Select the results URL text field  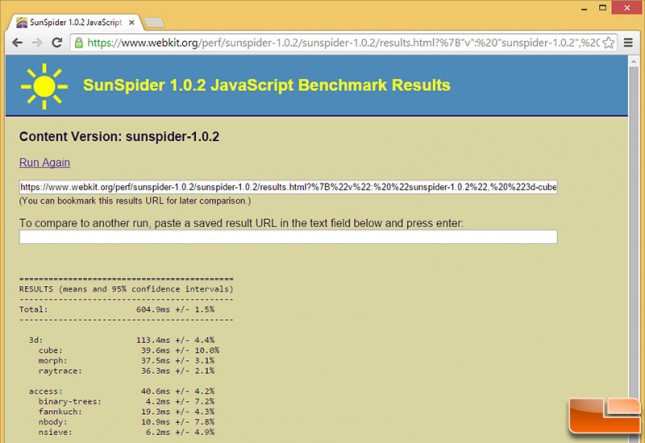[x=288, y=187]
